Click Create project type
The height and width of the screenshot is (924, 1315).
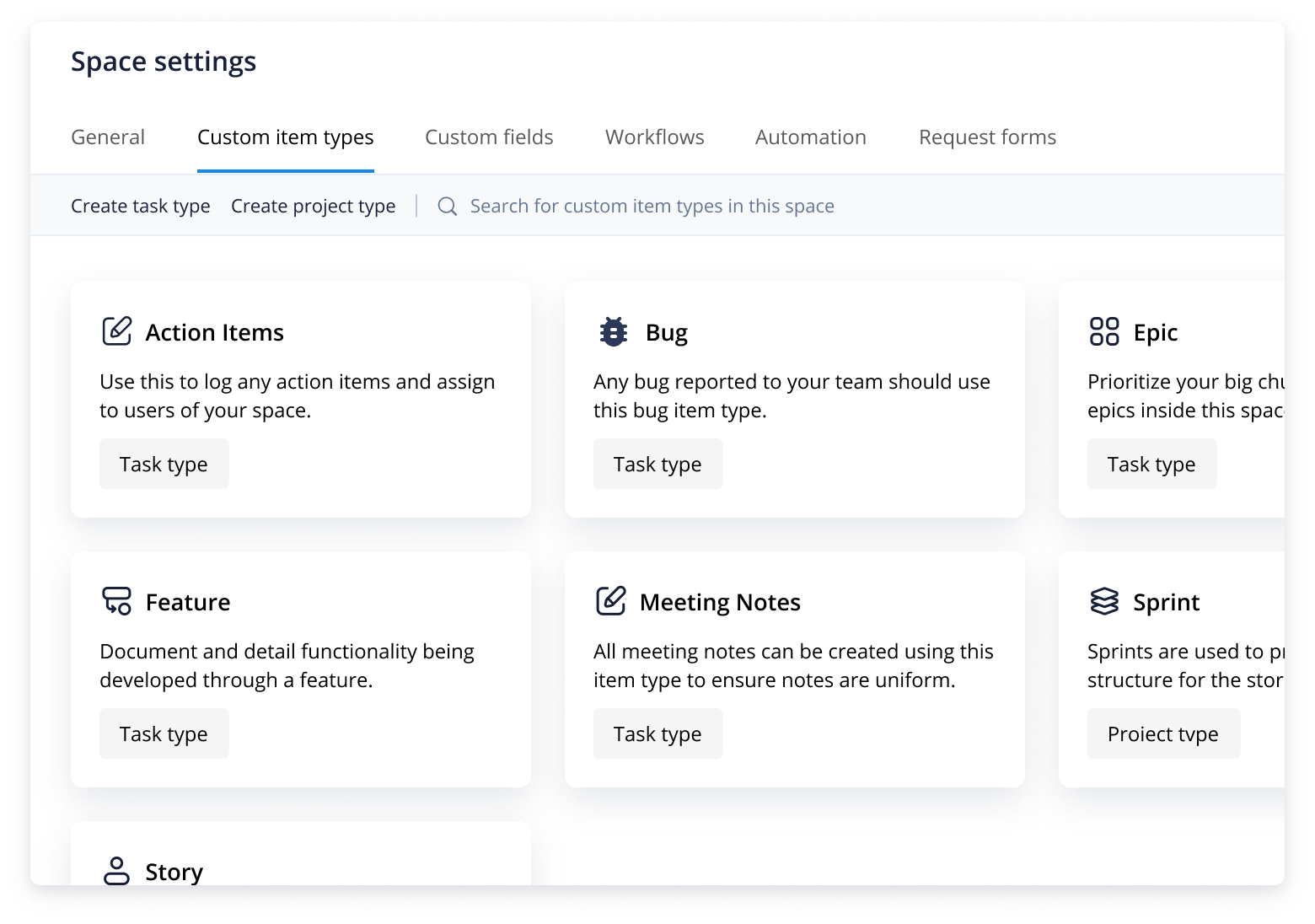(314, 205)
